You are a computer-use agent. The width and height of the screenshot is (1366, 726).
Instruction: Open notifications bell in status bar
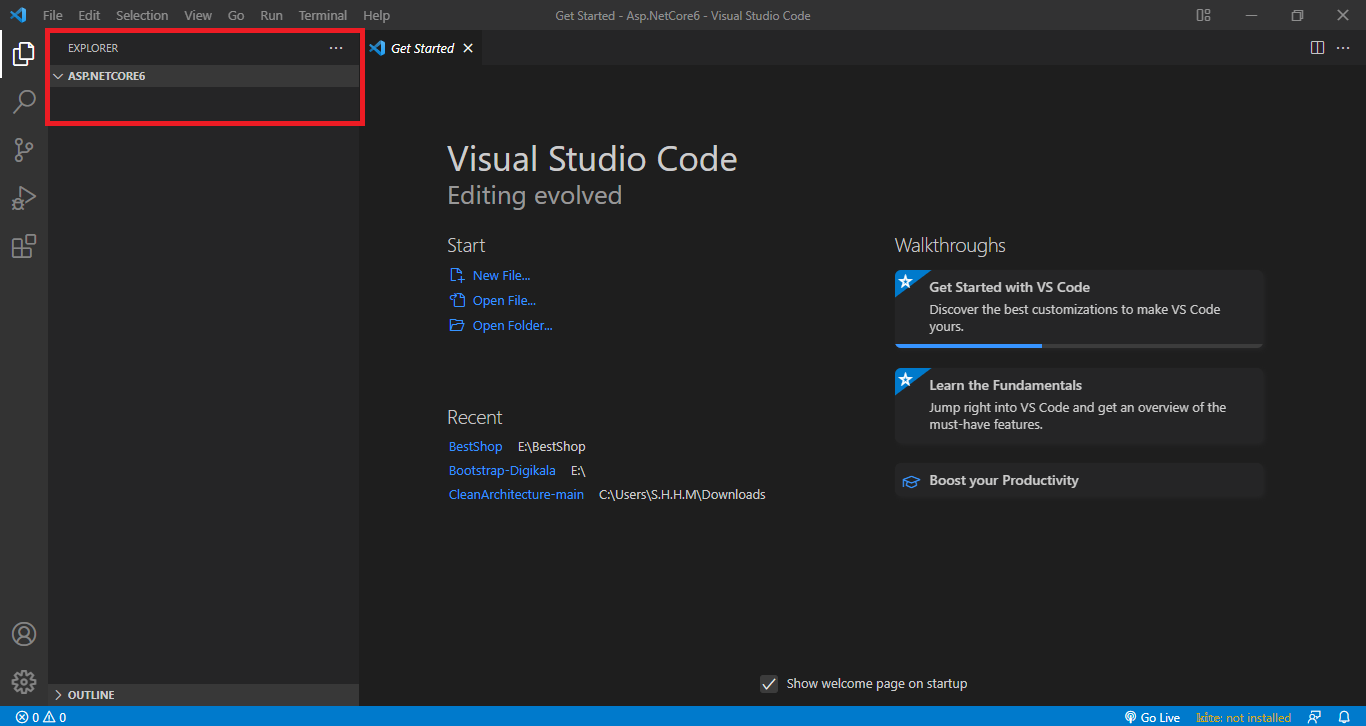pyautogui.click(x=1344, y=717)
